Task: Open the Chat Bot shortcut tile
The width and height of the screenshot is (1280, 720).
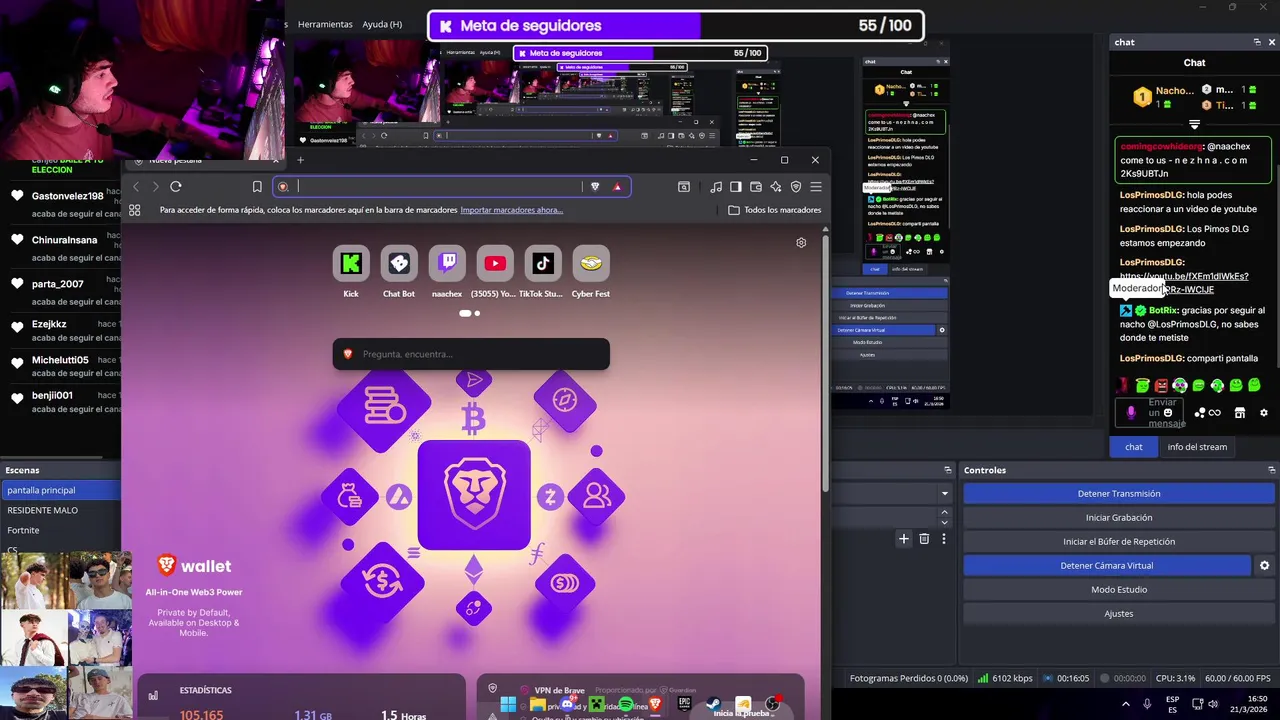Action: (399, 263)
